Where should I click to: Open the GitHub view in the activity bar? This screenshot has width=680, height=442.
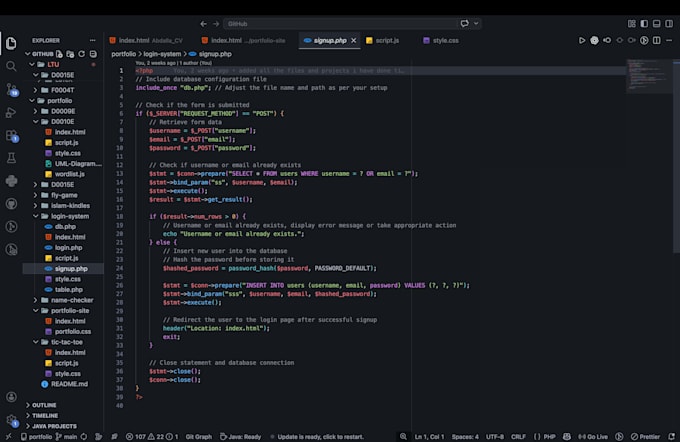tap(11, 203)
